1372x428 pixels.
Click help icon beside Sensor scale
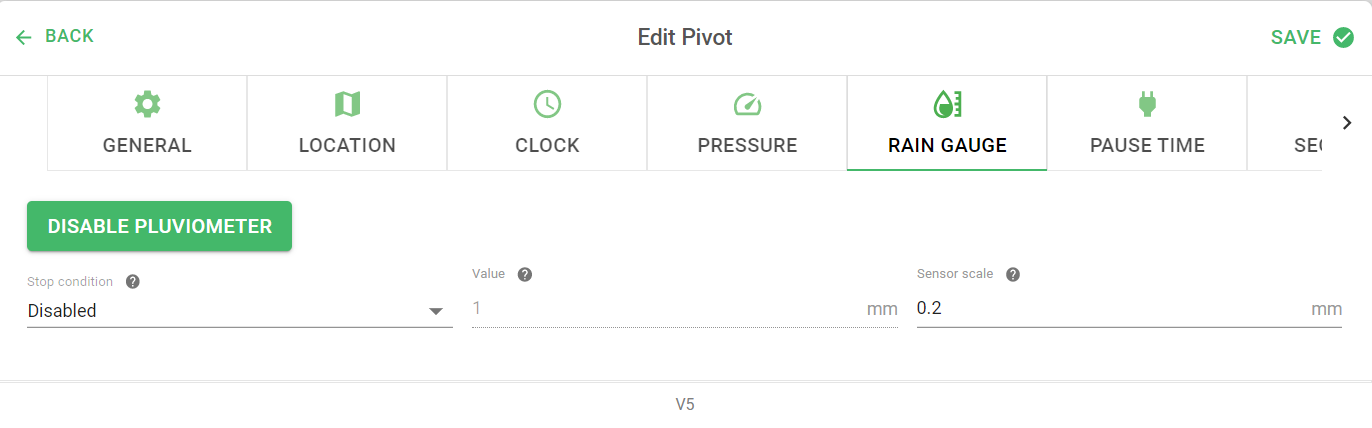click(1012, 274)
